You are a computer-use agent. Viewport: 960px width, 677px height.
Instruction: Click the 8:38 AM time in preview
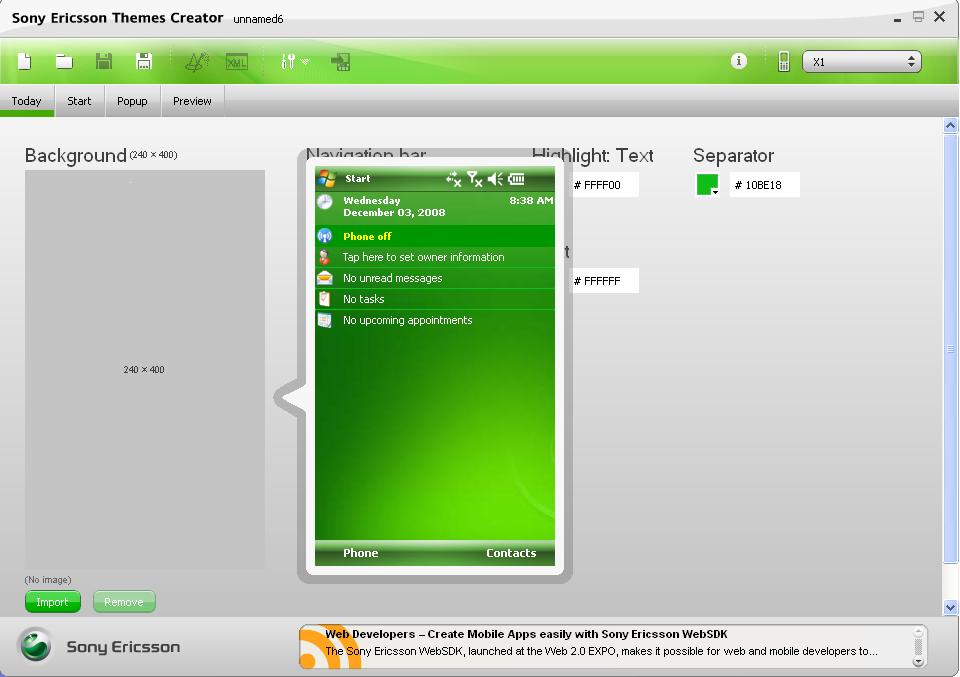(x=531, y=200)
